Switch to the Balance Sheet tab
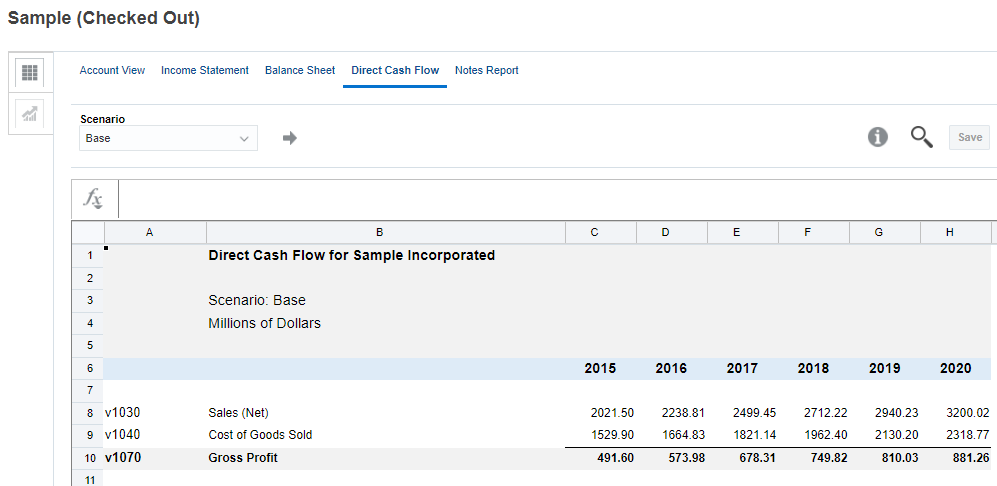Image resolution: width=997 pixels, height=486 pixels. pyautogui.click(x=300, y=71)
